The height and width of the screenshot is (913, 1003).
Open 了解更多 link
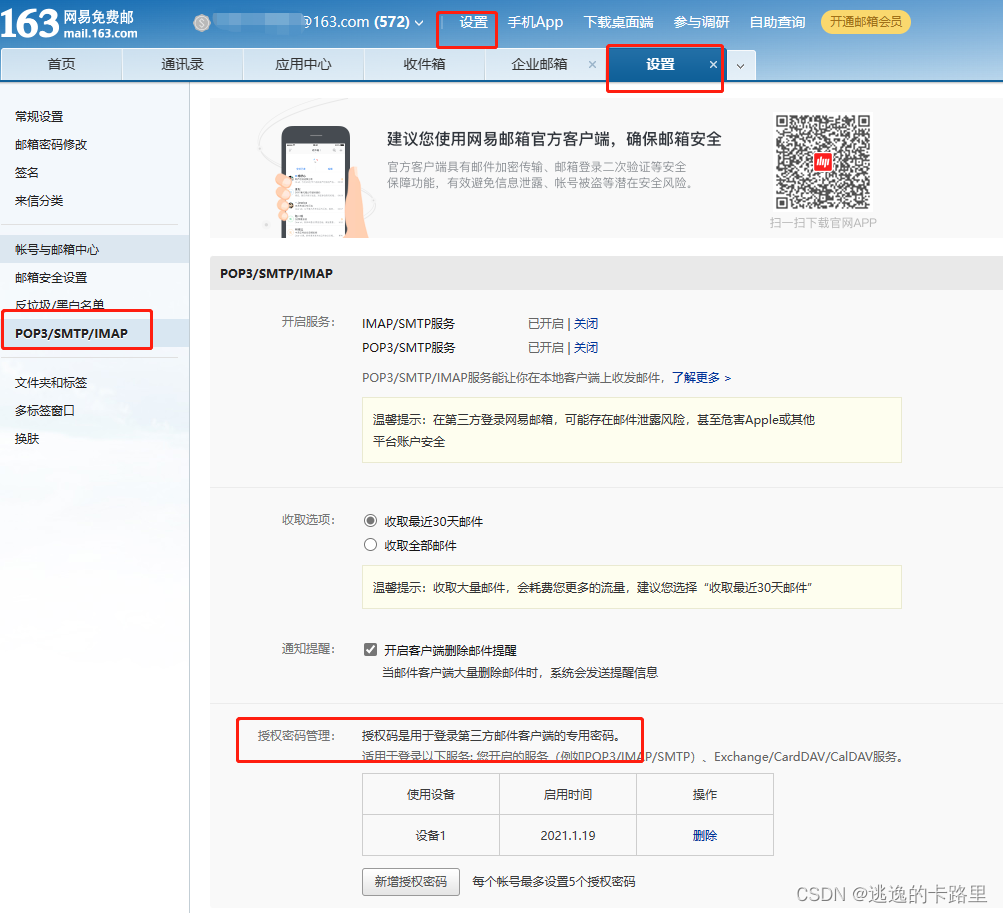coord(701,377)
